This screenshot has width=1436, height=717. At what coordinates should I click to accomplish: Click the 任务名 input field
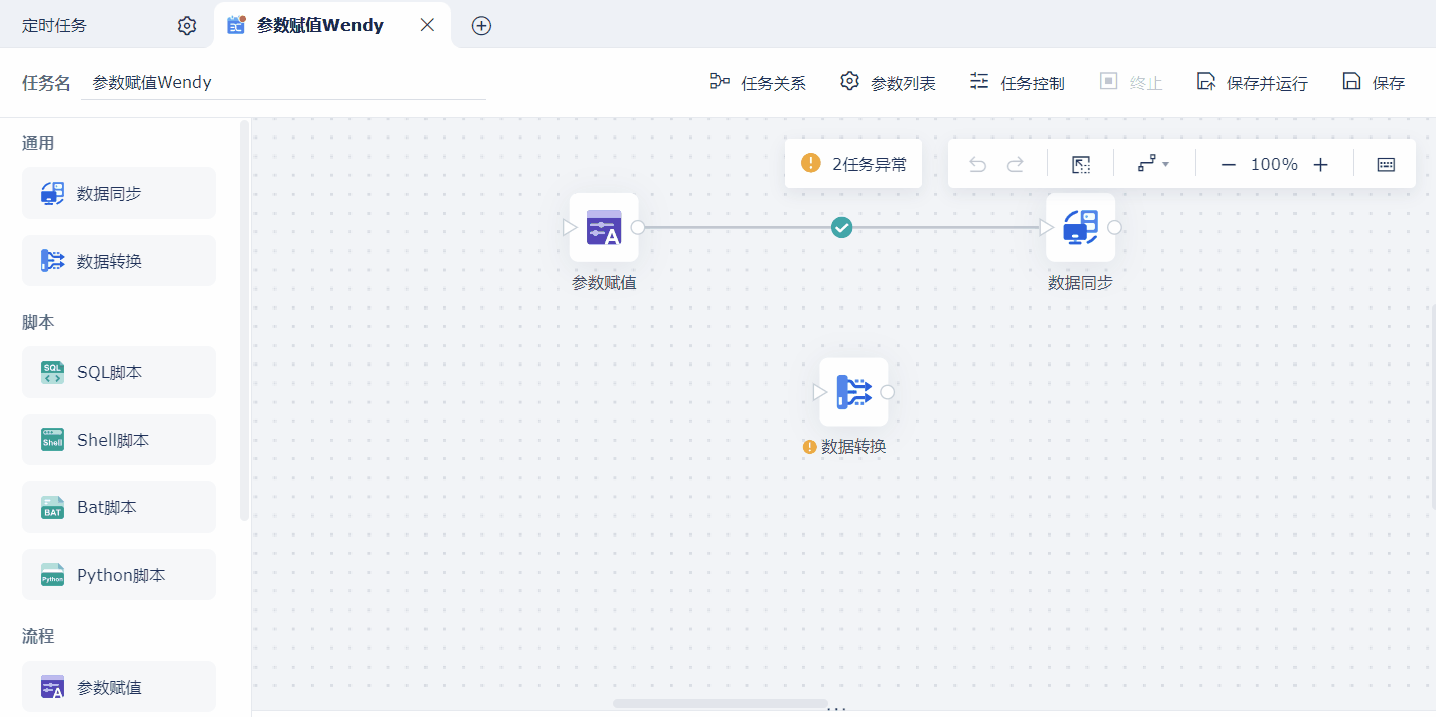click(283, 83)
